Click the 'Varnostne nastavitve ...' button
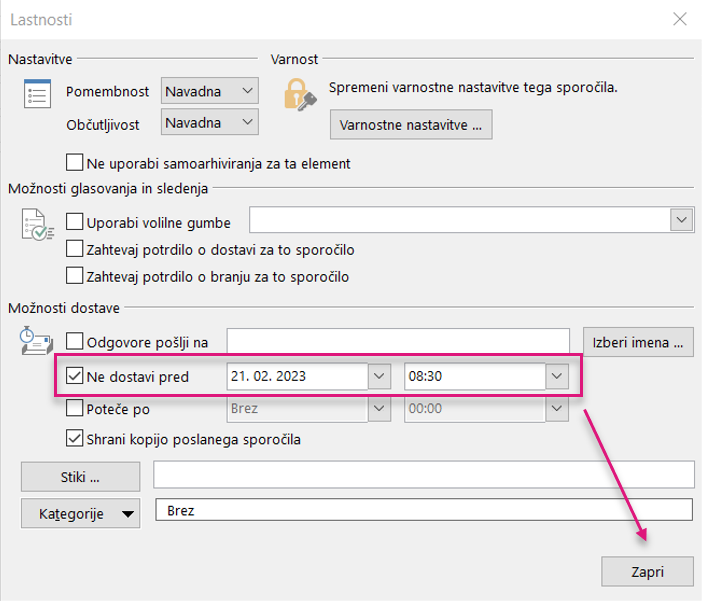Screen dimensions: 702x601 tap(411, 124)
